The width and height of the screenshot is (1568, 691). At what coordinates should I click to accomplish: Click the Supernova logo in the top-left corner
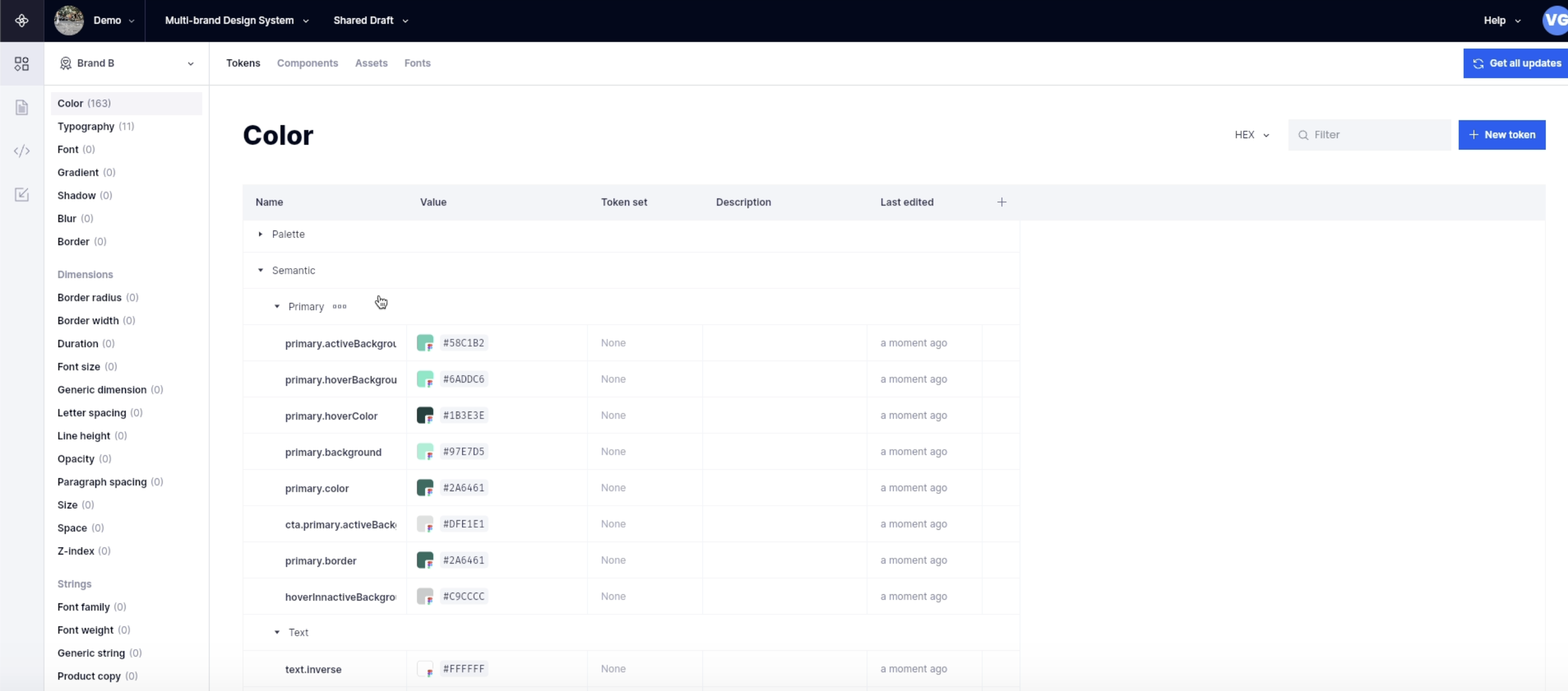(x=22, y=20)
